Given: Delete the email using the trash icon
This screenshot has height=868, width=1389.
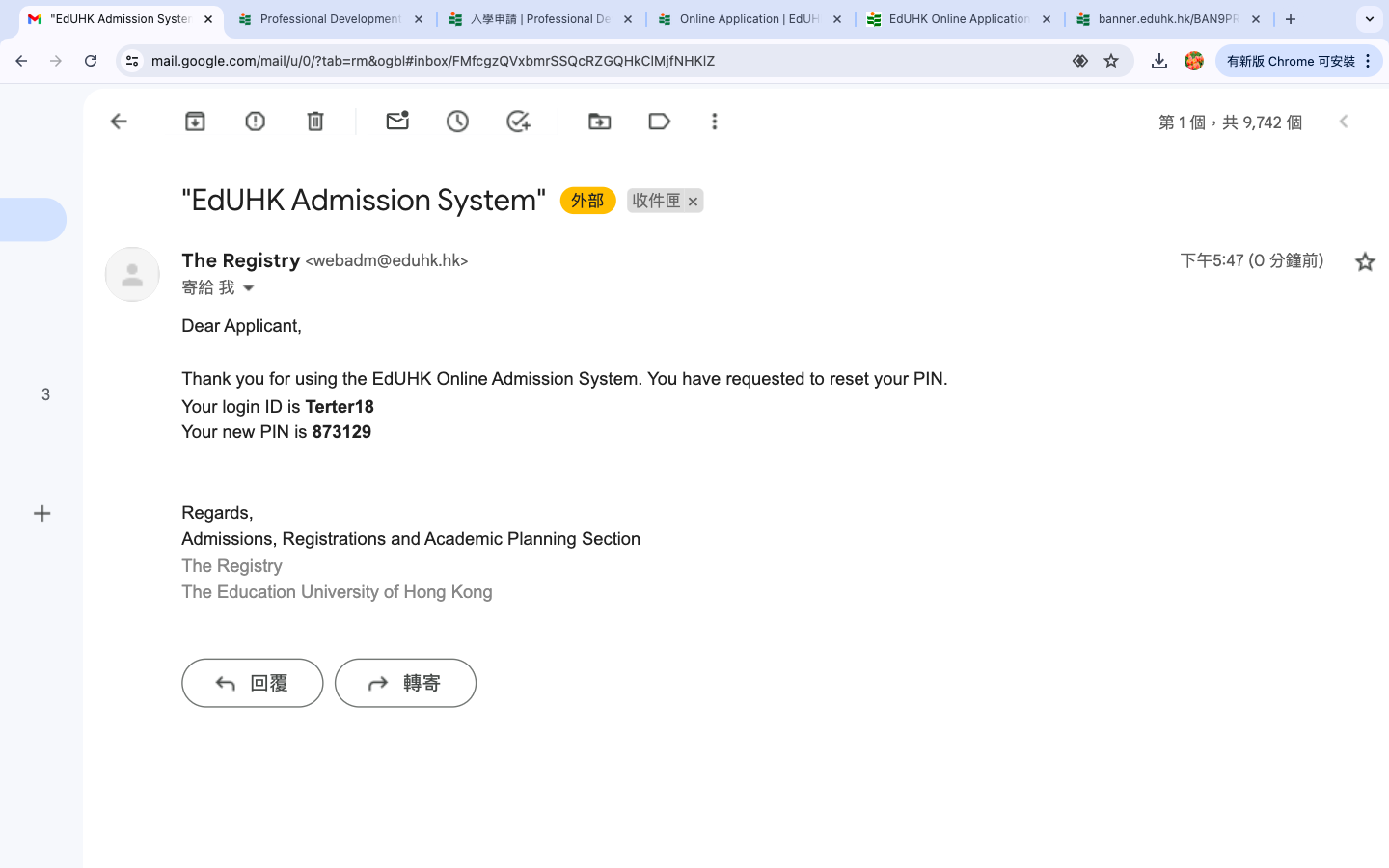Looking at the screenshot, I should [315, 122].
